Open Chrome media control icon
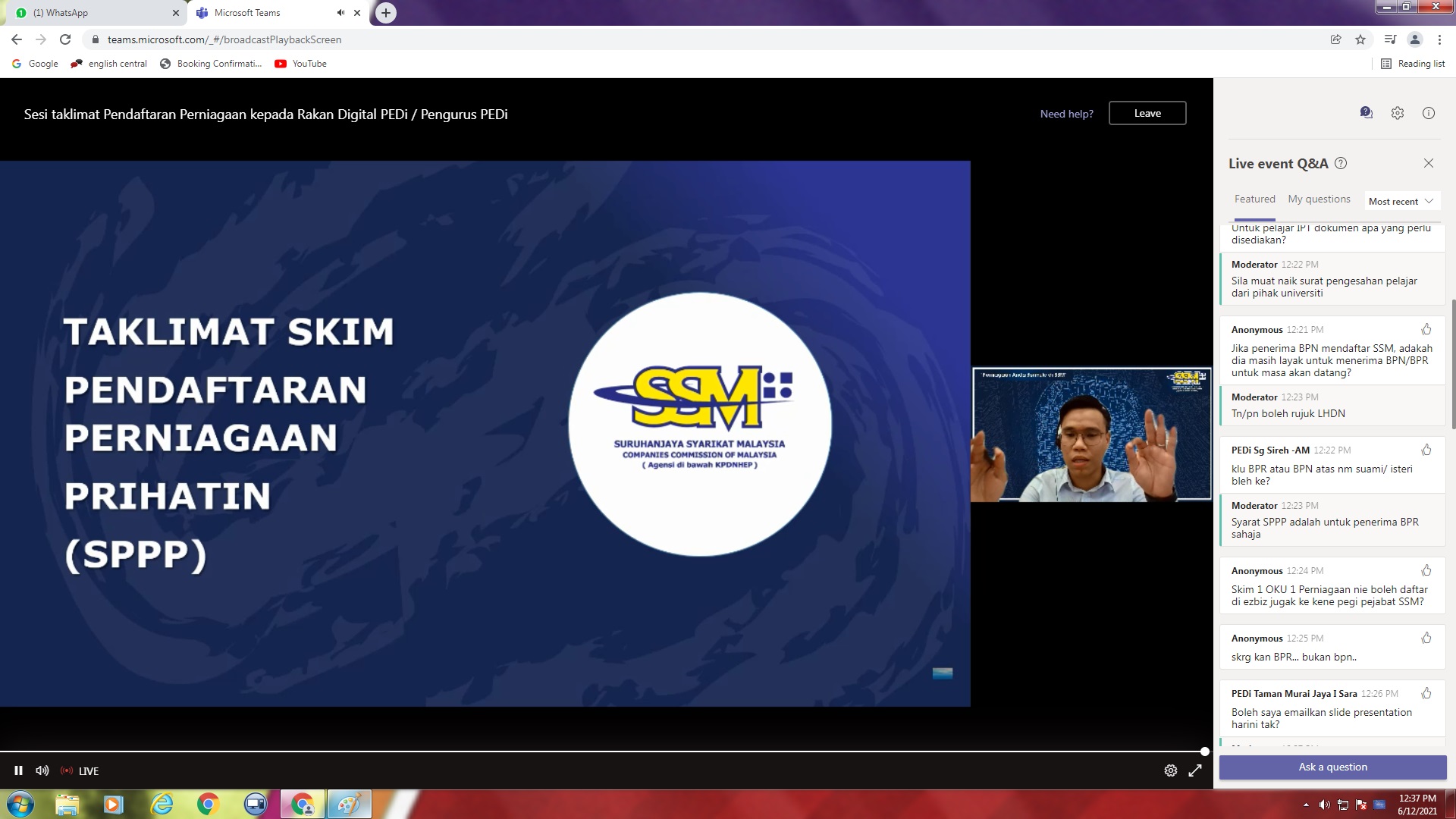Viewport: 1456px width, 819px height. tap(1390, 39)
